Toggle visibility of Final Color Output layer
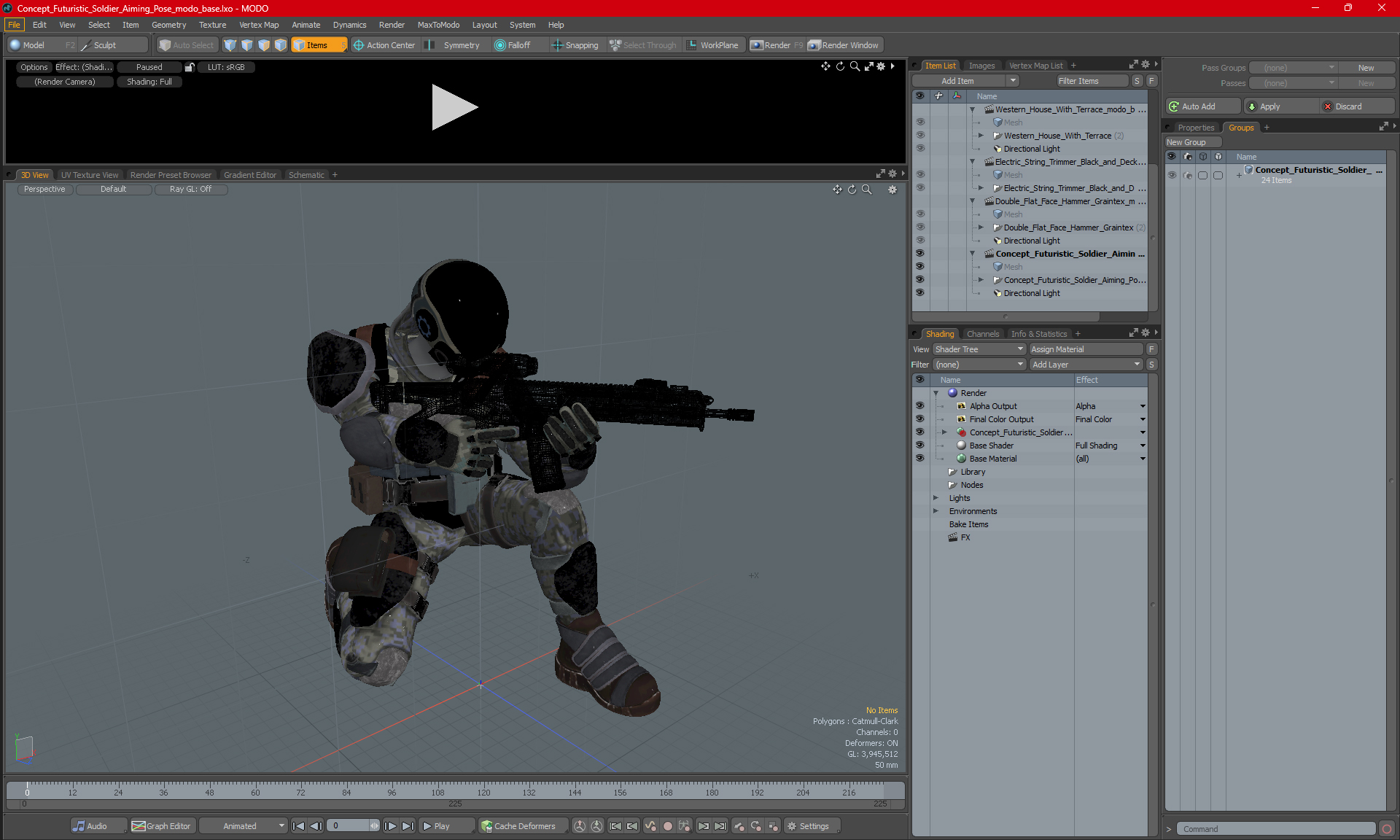This screenshot has width=1400, height=840. (x=919, y=419)
